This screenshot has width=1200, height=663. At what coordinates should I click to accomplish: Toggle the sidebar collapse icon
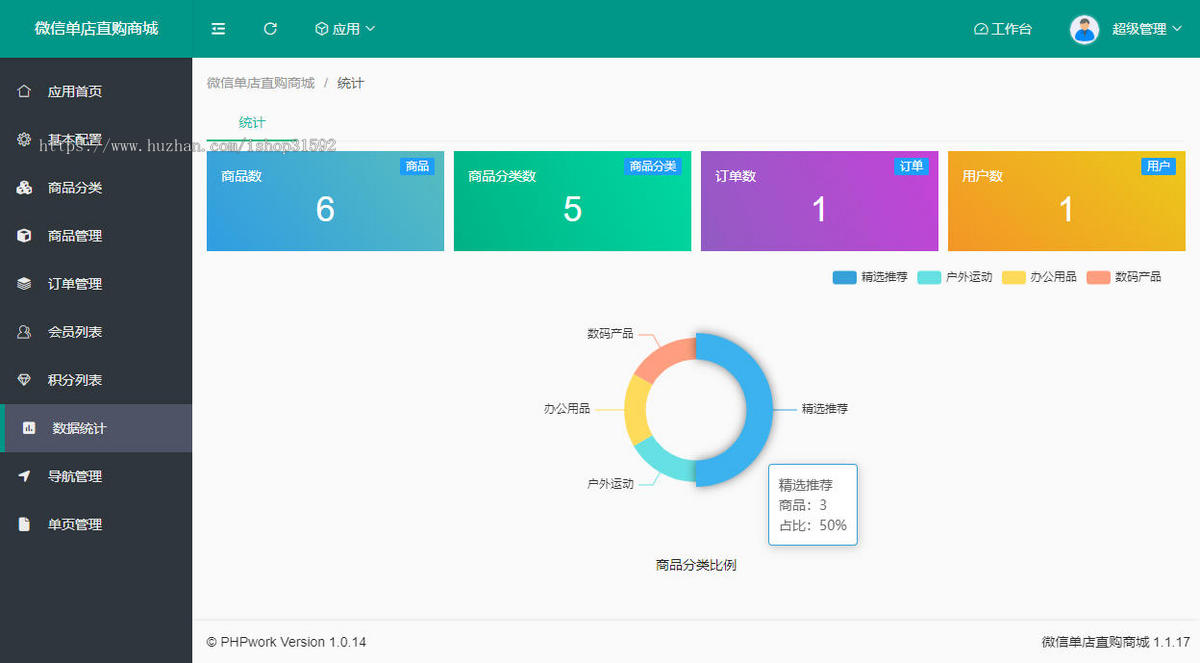218,28
